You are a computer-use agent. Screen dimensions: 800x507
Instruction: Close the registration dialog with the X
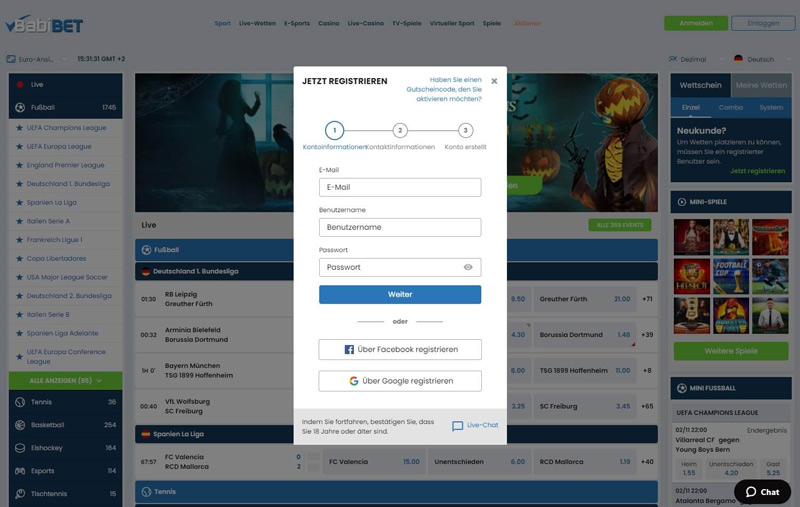[494, 81]
